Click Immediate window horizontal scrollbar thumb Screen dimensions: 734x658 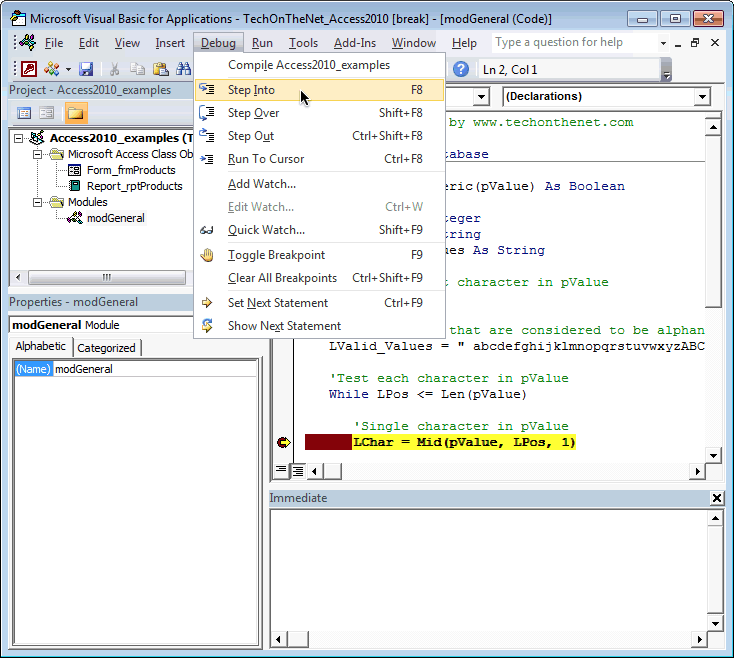pyautogui.click(x=298, y=639)
